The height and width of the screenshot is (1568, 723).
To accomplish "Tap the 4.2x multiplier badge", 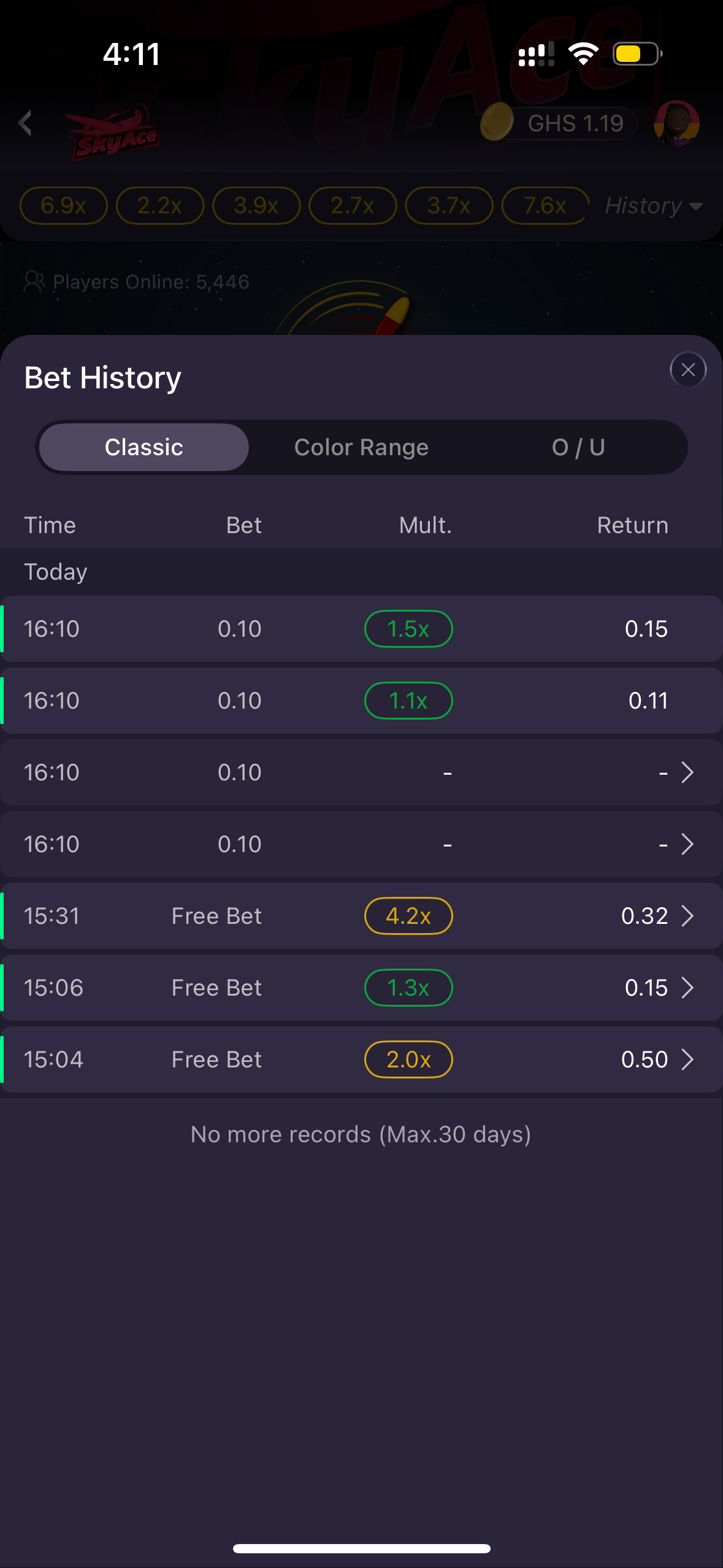I will point(408,916).
